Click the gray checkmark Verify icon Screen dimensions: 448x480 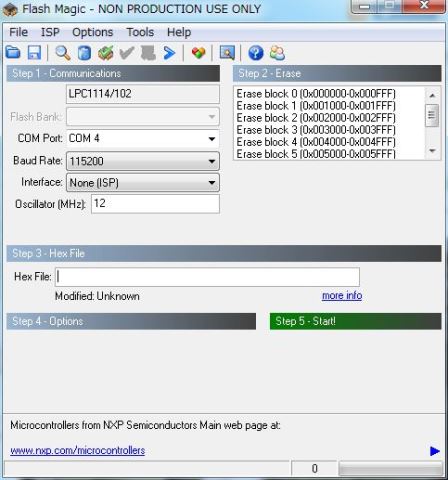127,53
